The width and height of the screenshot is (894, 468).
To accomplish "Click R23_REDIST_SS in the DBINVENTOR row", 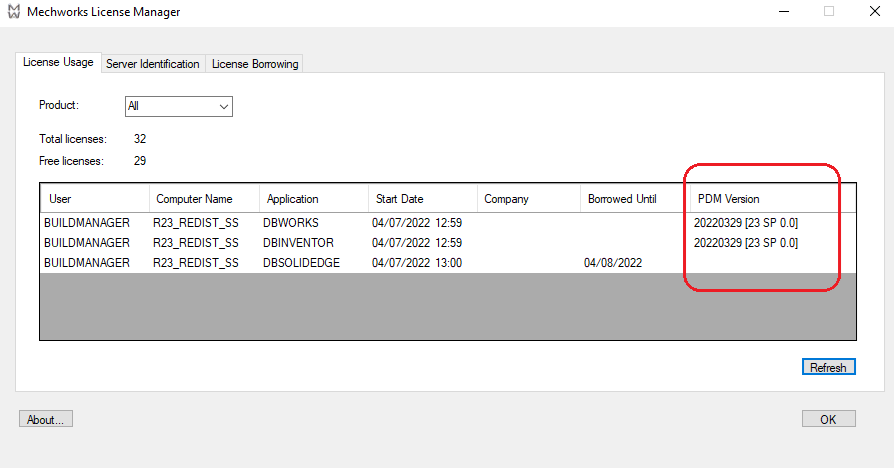I will tap(196, 243).
